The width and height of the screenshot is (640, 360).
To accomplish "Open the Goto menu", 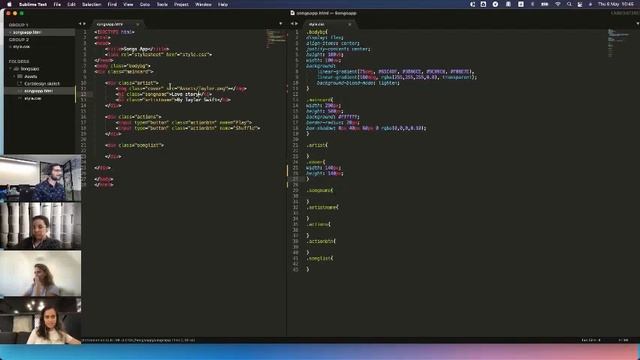I will point(145,4).
